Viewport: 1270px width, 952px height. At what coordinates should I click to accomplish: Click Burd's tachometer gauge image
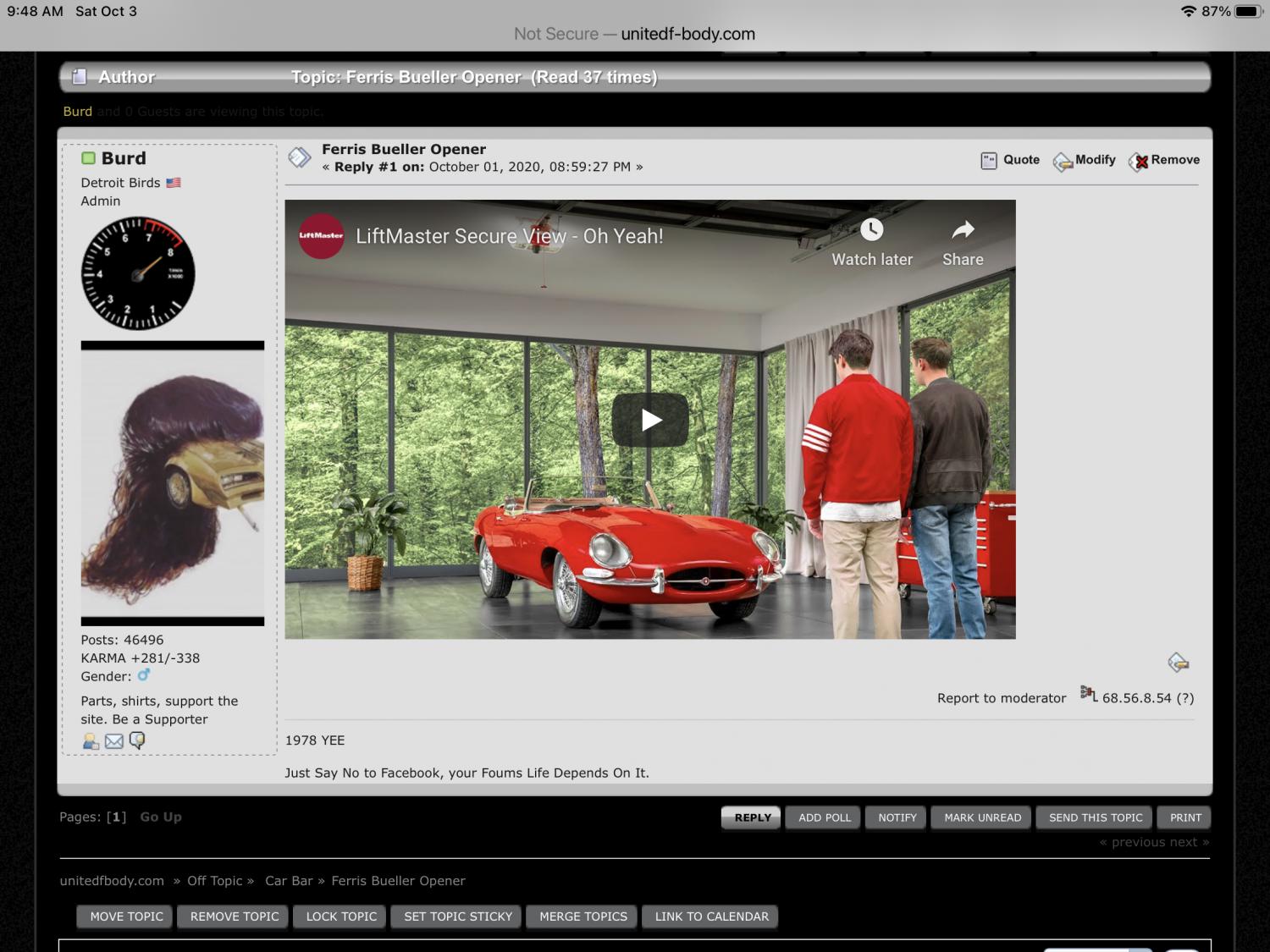(x=138, y=273)
